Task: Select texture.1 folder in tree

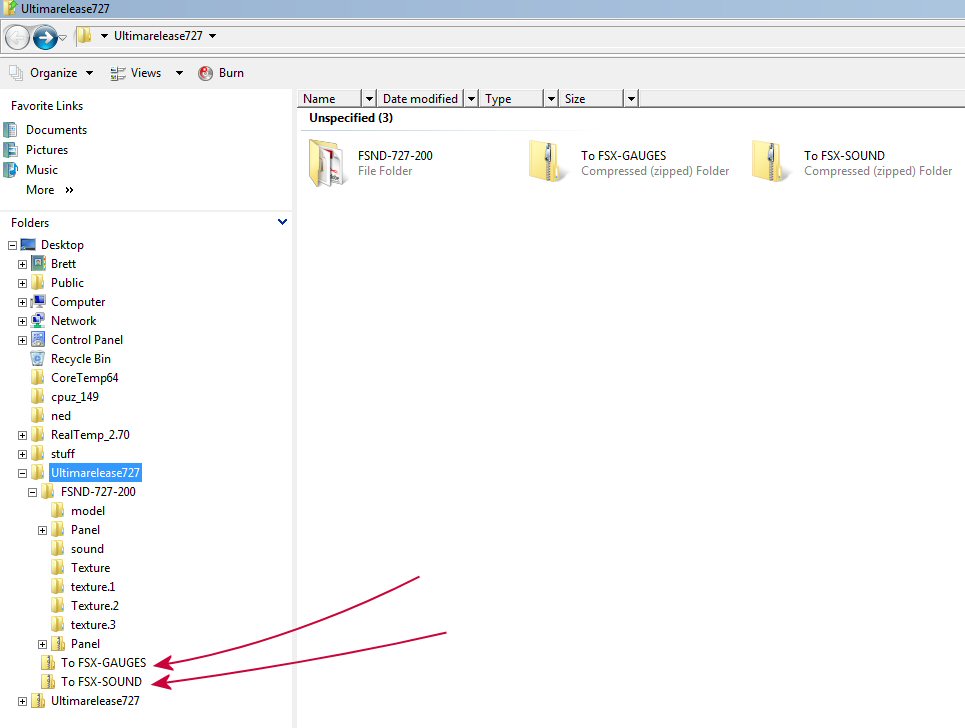Action: pos(92,587)
